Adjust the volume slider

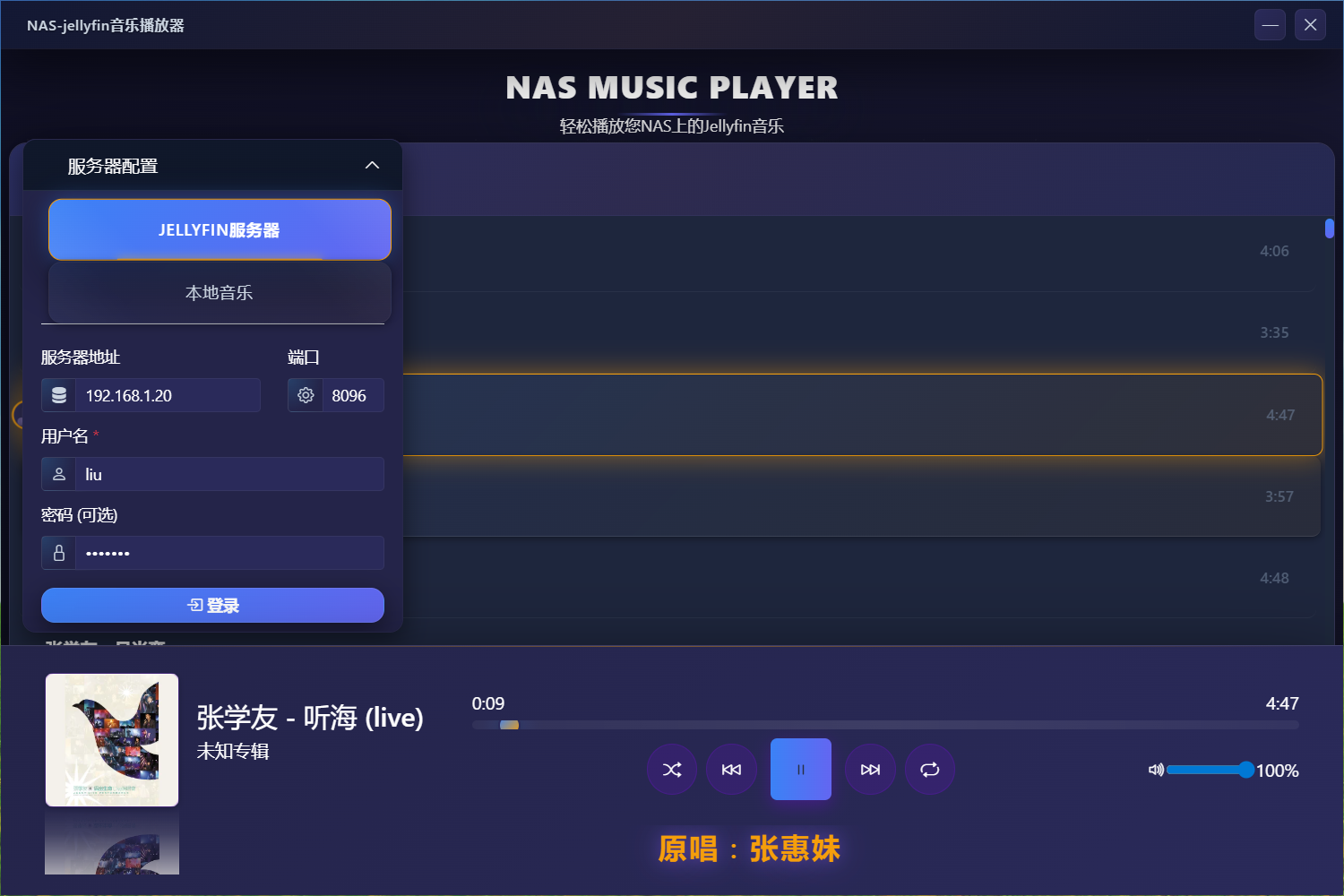pos(1210,770)
